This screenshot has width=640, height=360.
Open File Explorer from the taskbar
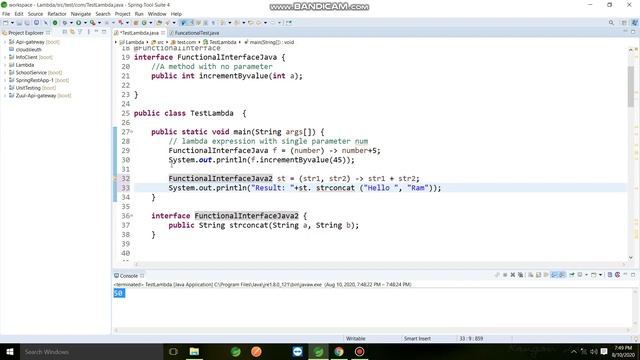click(194, 351)
